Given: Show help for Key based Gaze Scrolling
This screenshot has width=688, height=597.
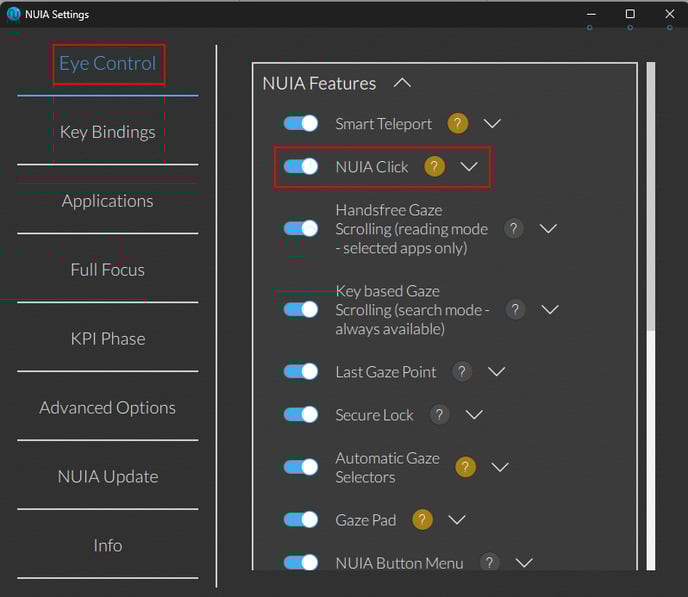Looking at the screenshot, I should 516,310.
